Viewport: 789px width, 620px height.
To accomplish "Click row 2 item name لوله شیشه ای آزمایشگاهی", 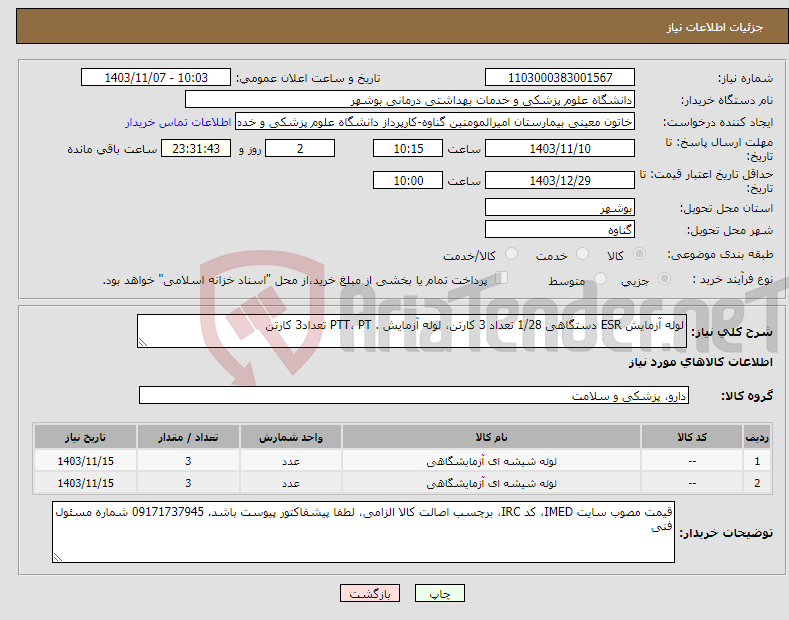I will pos(491,483).
